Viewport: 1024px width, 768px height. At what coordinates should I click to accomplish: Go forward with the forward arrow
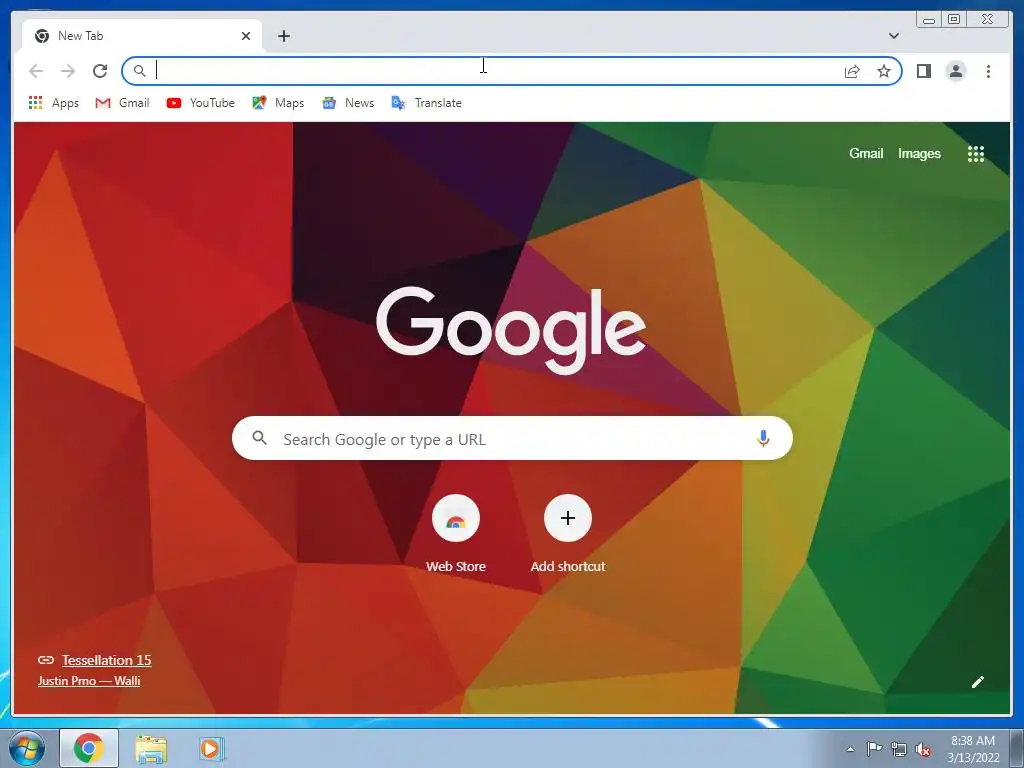(68, 71)
